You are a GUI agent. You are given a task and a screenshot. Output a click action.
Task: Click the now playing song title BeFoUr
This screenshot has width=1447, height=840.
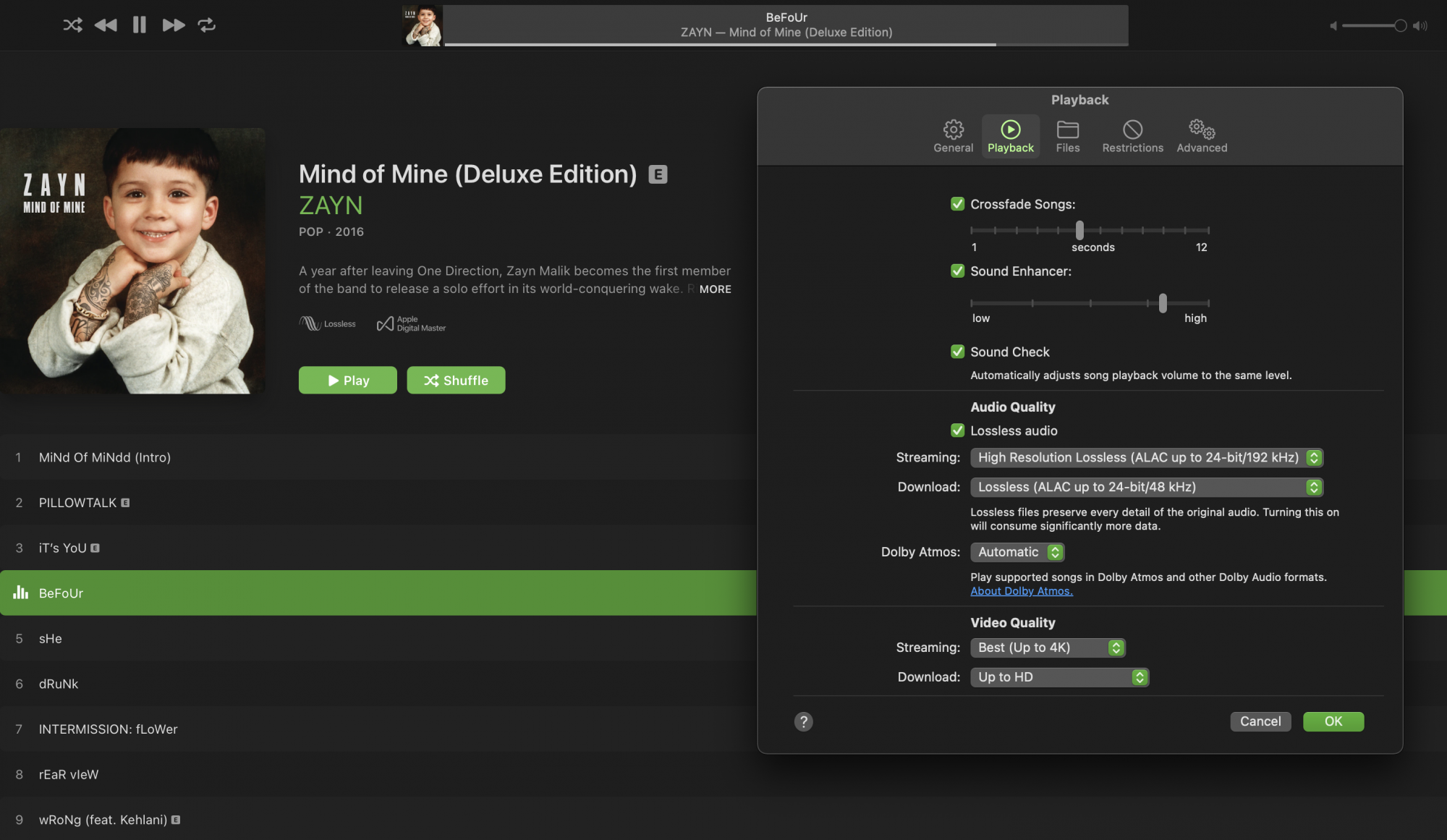point(786,17)
